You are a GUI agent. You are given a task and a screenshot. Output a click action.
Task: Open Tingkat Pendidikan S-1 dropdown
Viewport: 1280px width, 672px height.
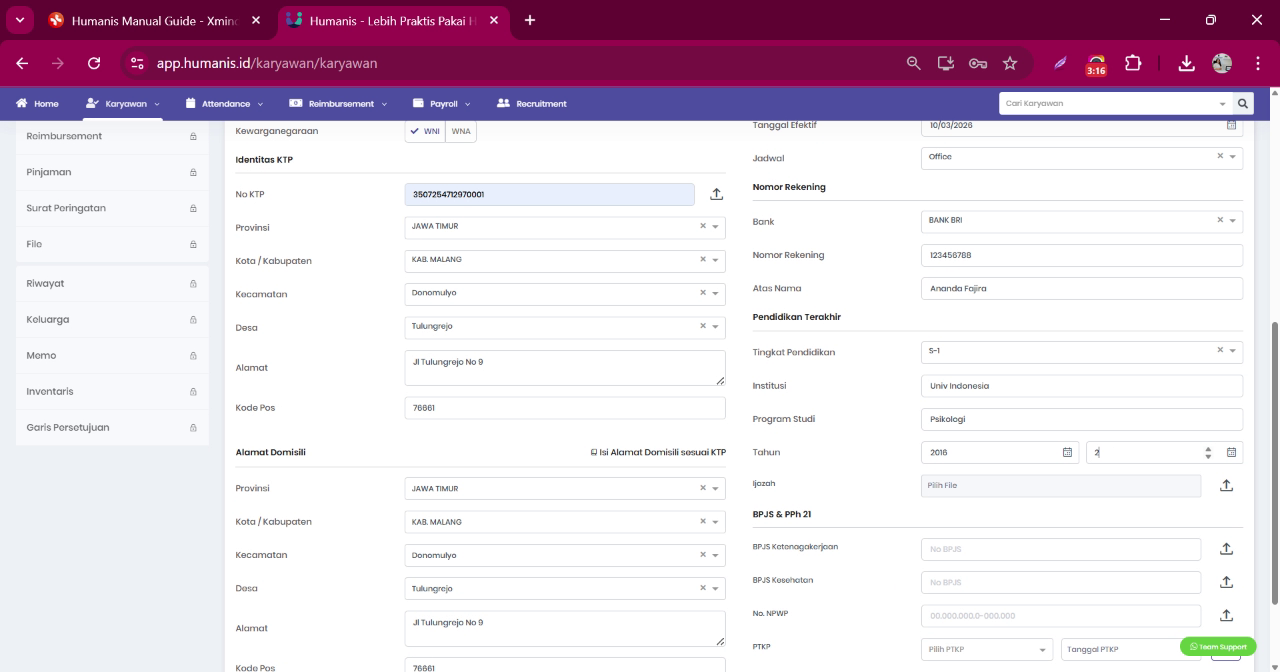[x=1081, y=350]
